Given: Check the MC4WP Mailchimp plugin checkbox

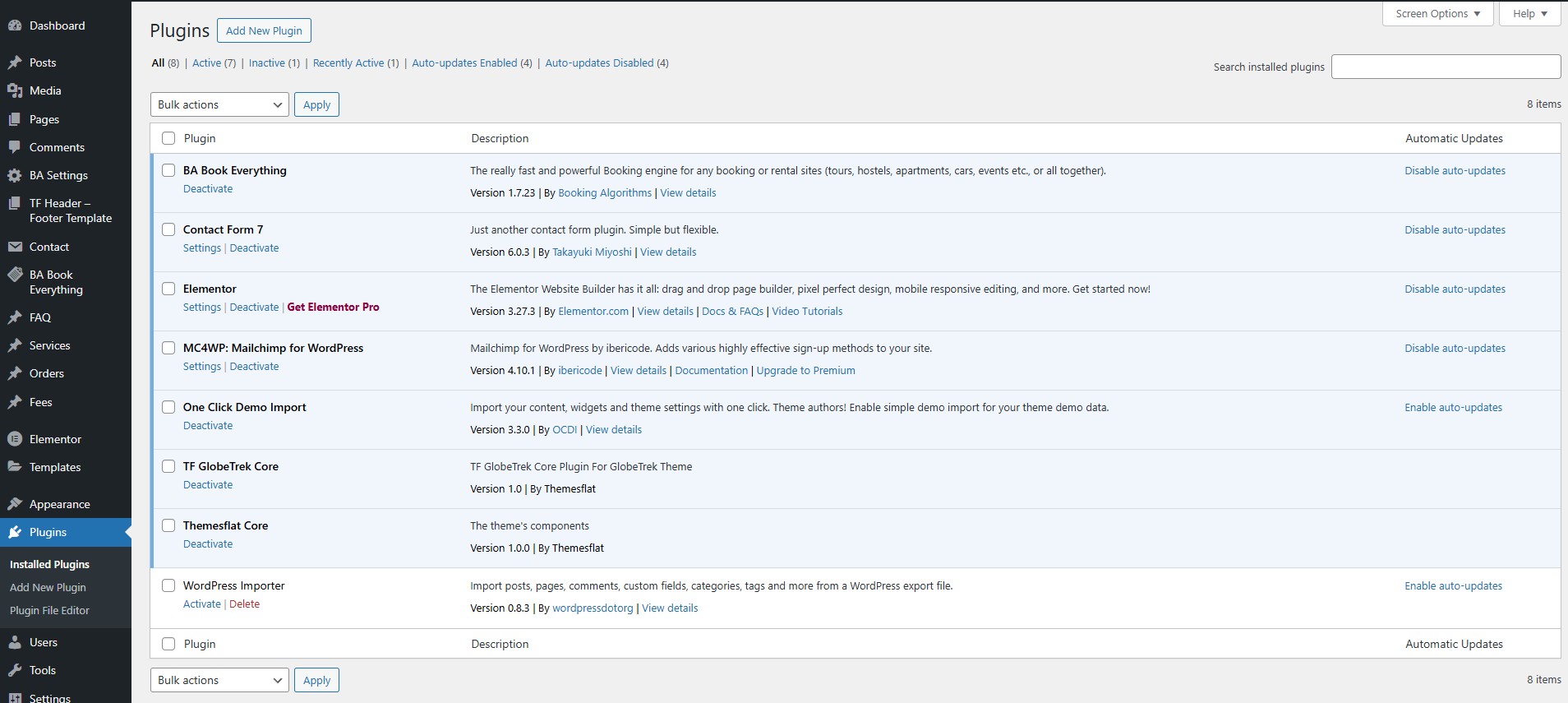Looking at the screenshot, I should pyautogui.click(x=168, y=348).
